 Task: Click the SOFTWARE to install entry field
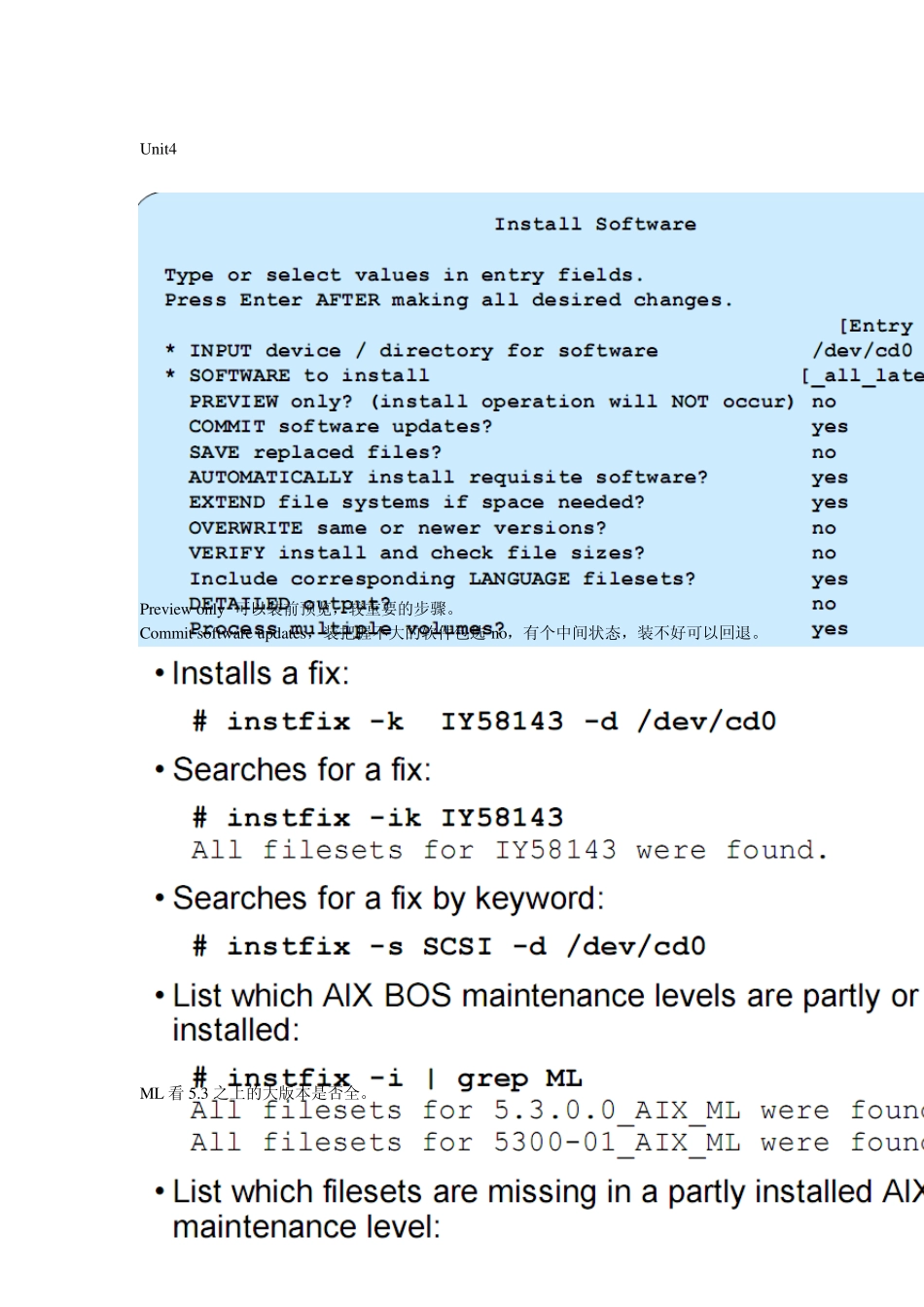coord(863,376)
